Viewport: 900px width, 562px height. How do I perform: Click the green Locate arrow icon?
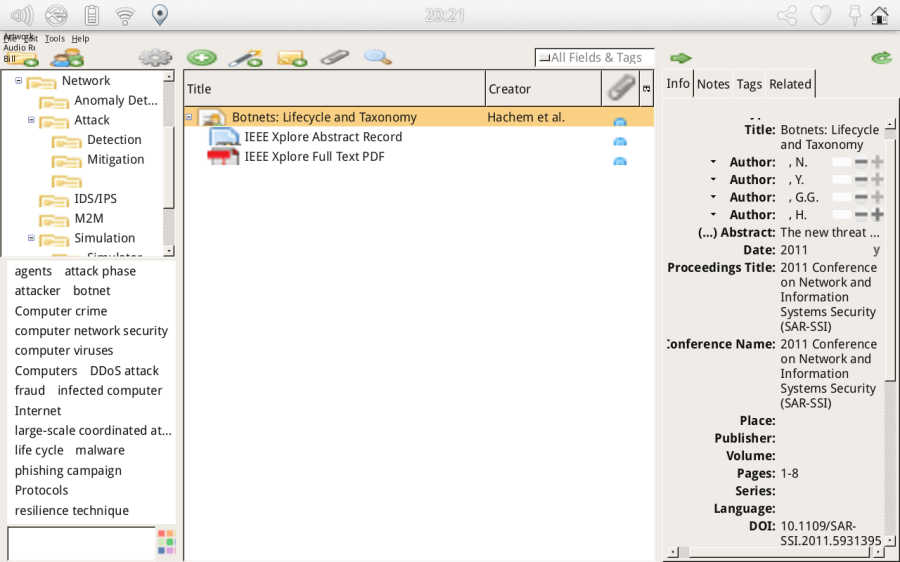pos(681,58)
